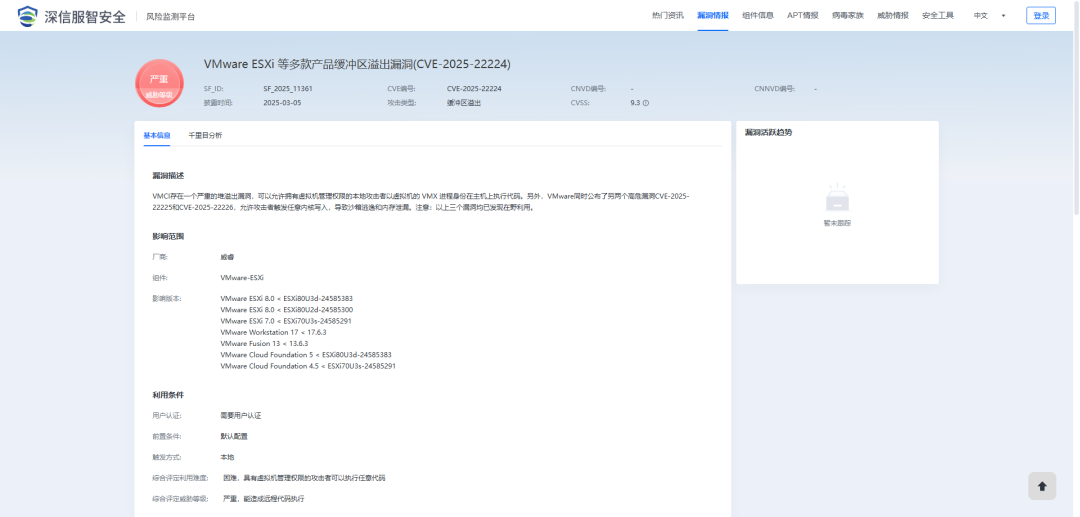Click the trigger method value 本地
Viewport: 1080px width, 517px height.
tap(227, 457)
